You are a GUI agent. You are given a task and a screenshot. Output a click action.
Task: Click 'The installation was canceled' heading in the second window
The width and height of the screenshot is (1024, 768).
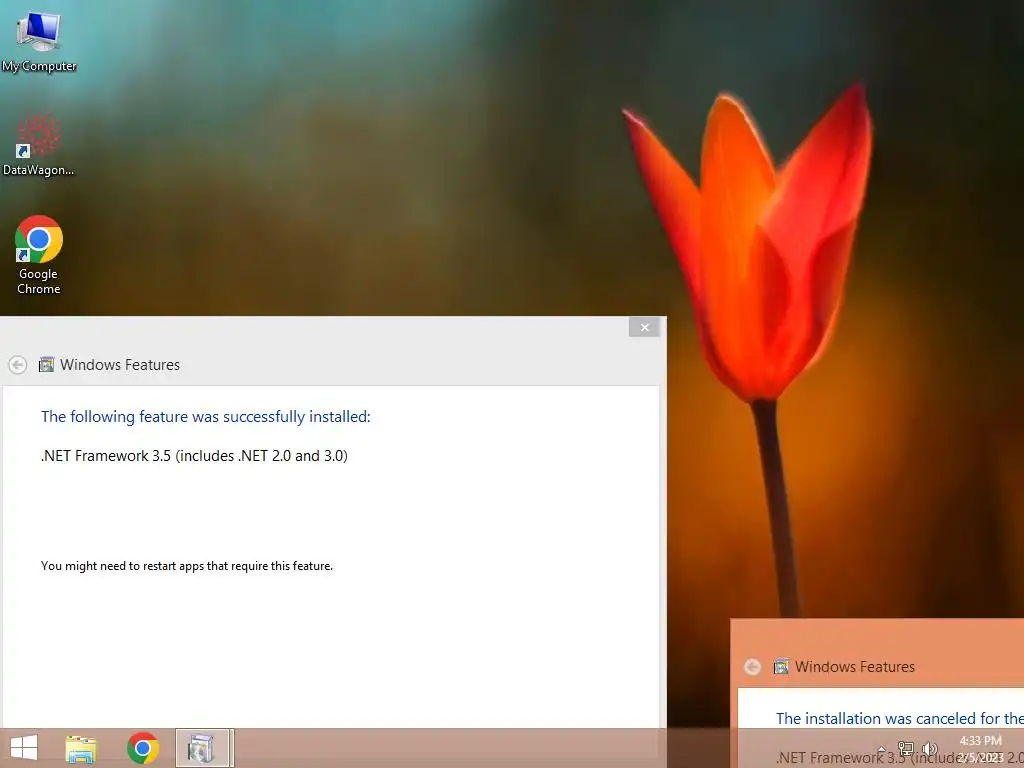(x=900, y=718)
